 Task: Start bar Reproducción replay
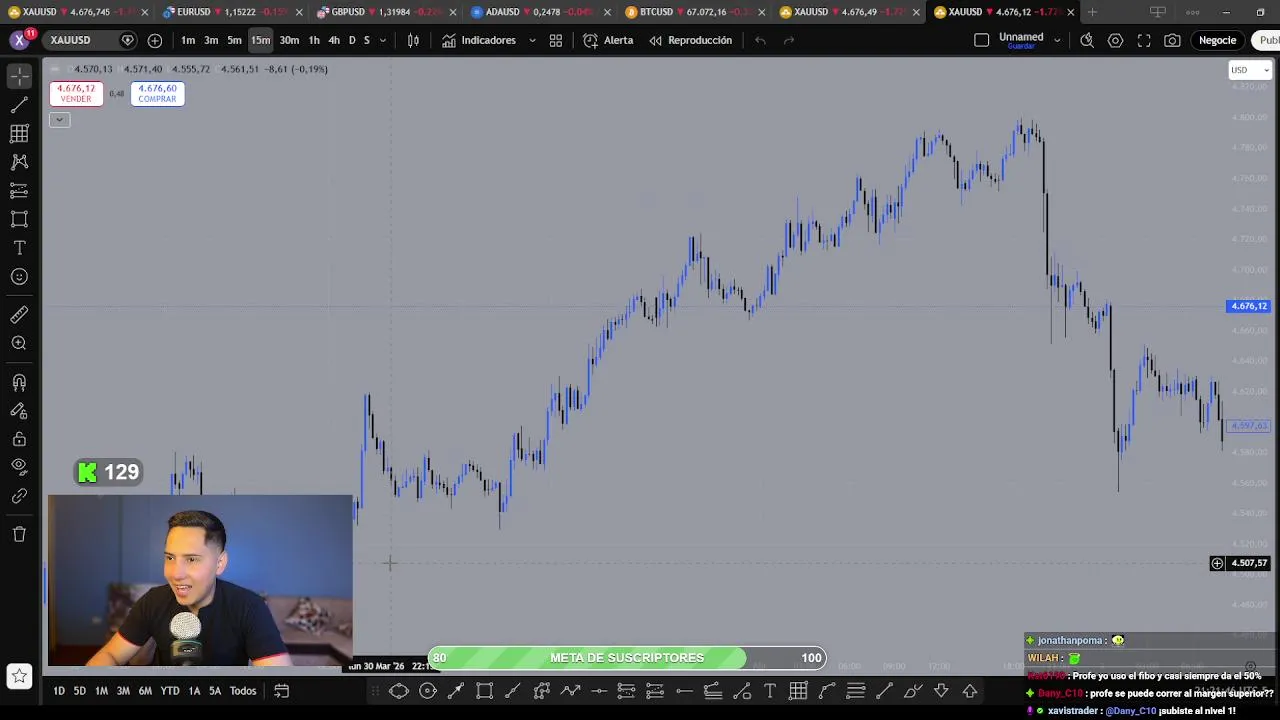(x=690, y=40)
